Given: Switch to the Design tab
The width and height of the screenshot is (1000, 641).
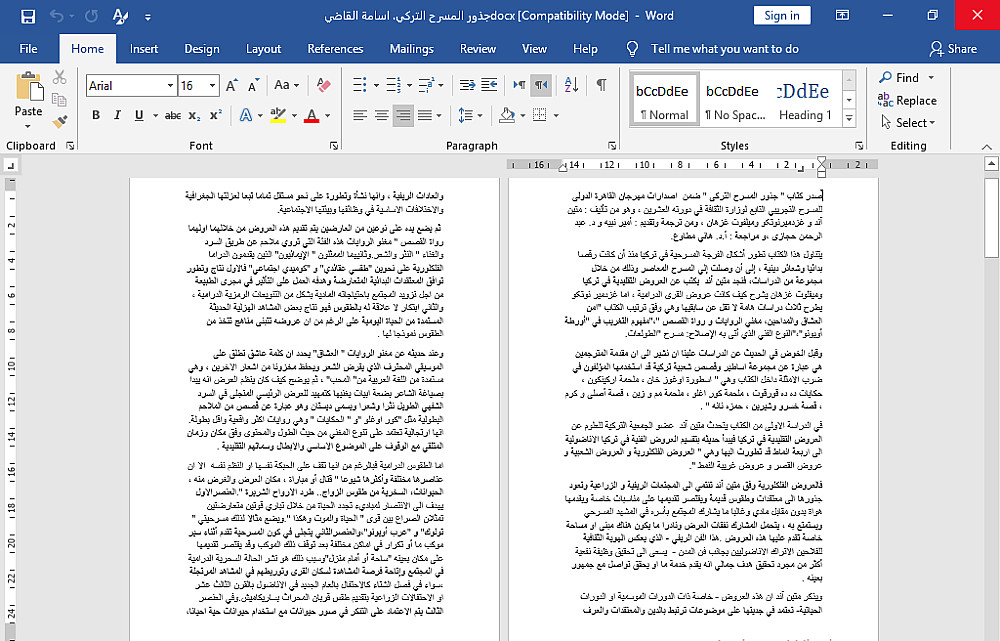Looking at the screenshot, I should [x=202, y=48].
